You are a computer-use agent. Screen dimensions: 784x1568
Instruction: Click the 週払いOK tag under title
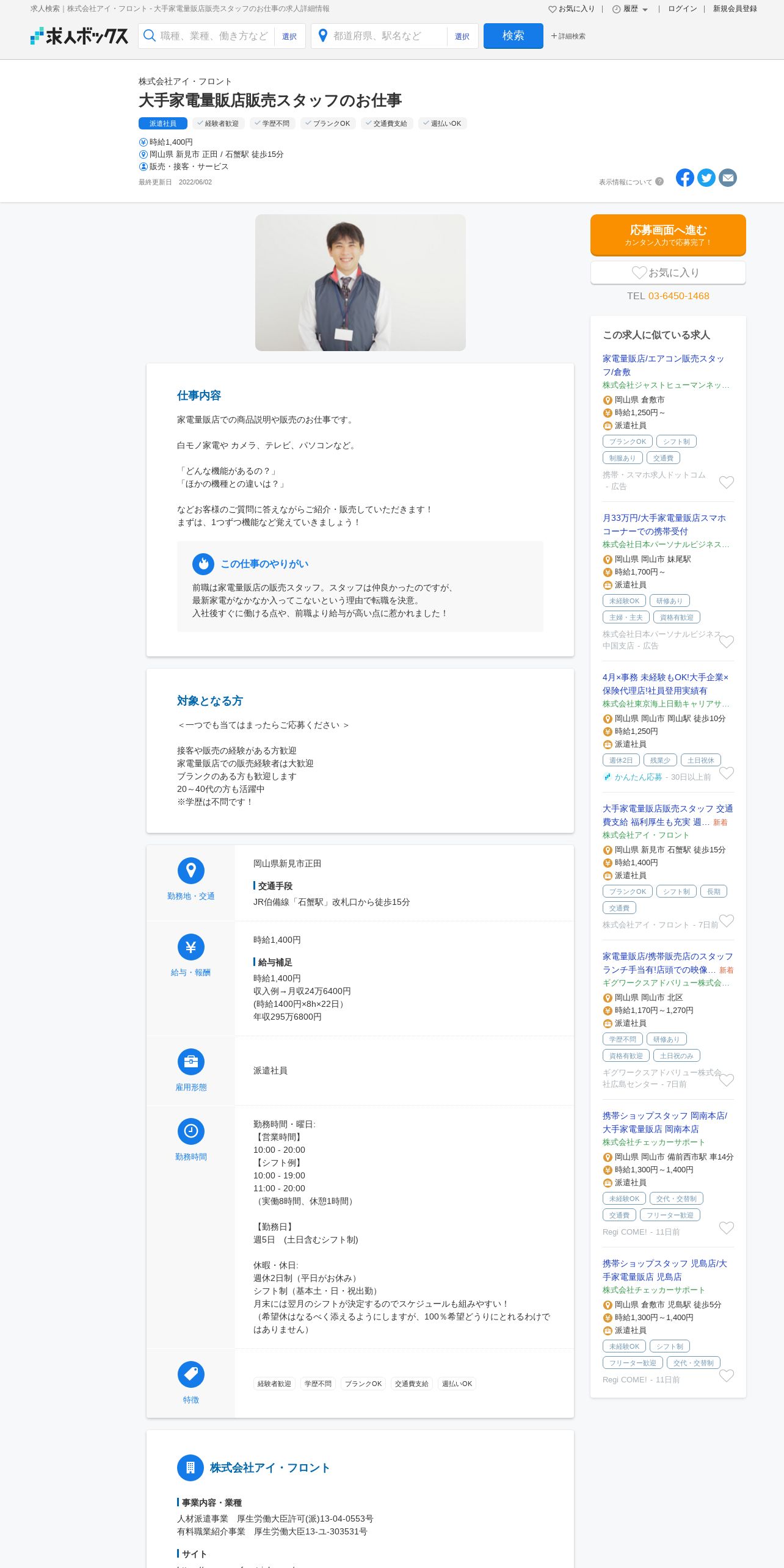tap(443, 123)
